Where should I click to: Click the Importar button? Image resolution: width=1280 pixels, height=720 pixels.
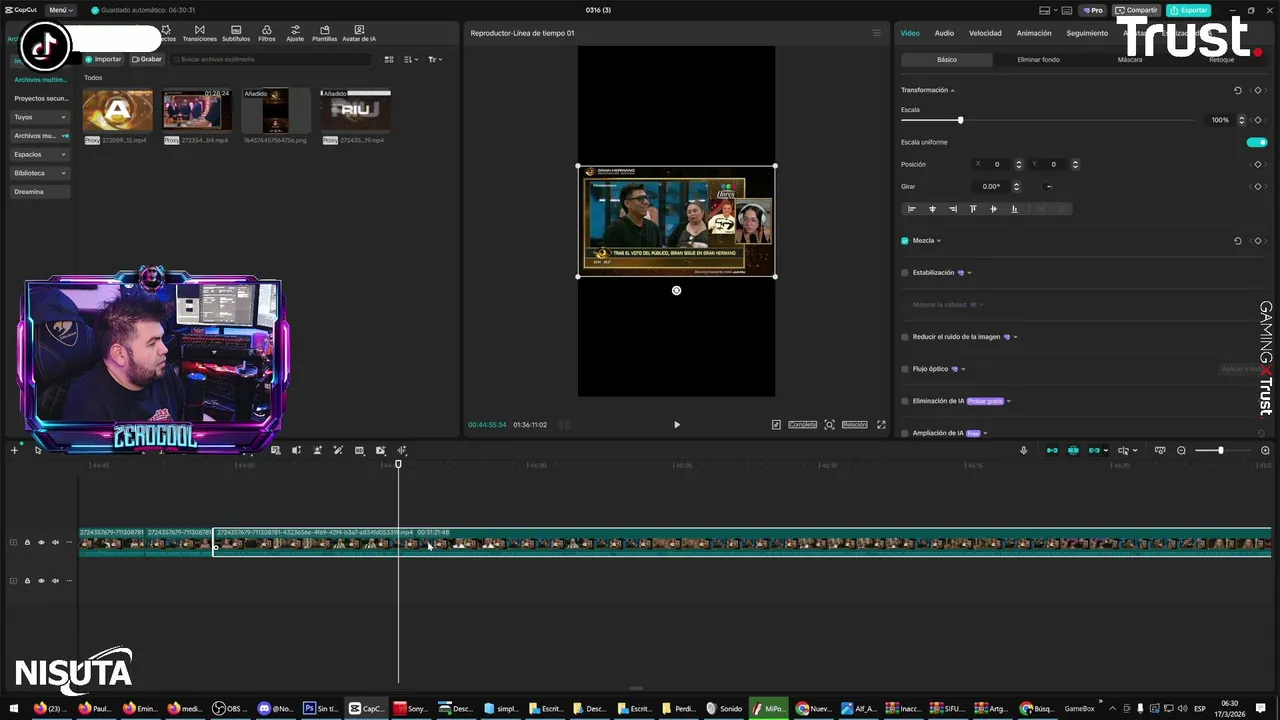pos(104,59)
